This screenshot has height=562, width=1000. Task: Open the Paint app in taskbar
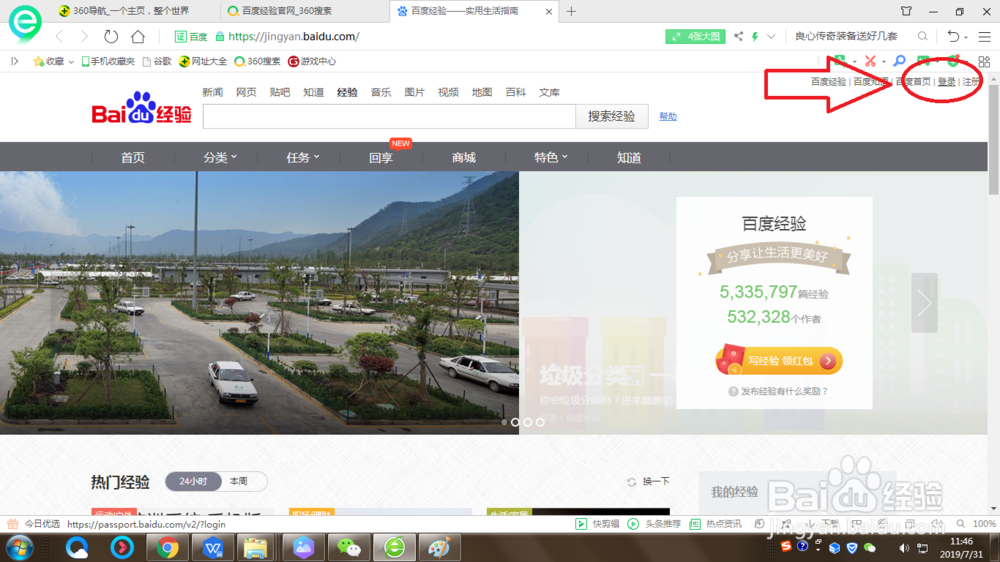point(439,548)
